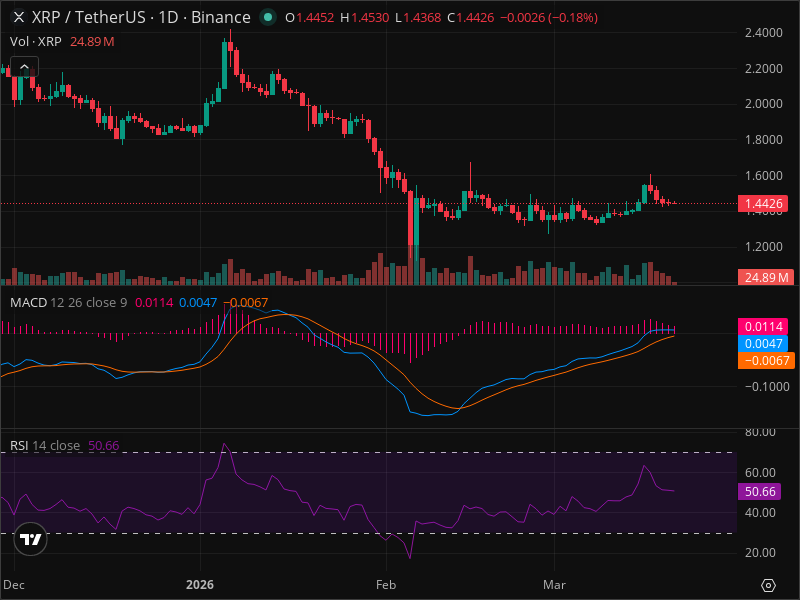Click the RSI legend value 50.66
The image size is (800, 600).
coord(104,446)
